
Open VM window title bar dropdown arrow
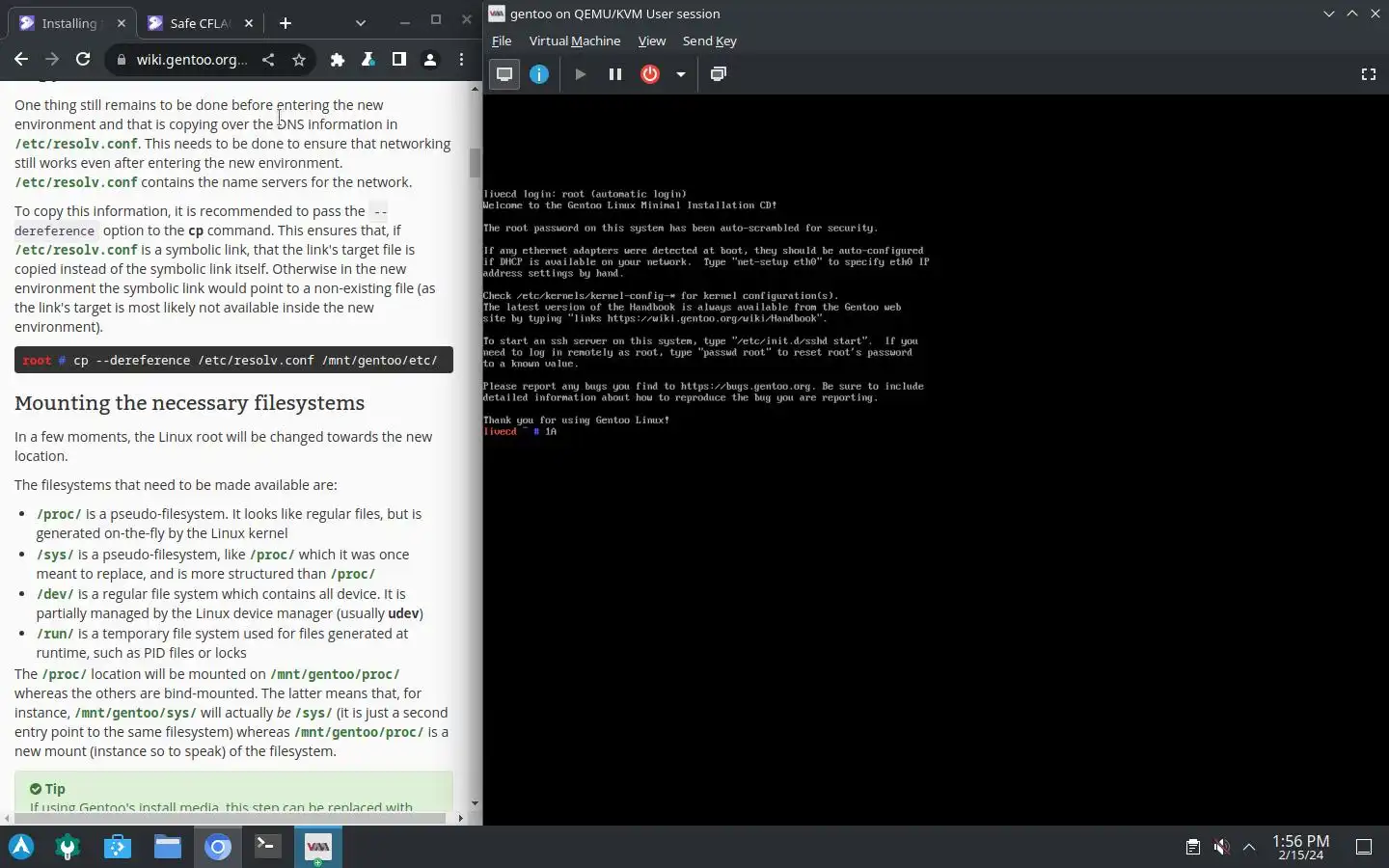[x=1329, y=14]
